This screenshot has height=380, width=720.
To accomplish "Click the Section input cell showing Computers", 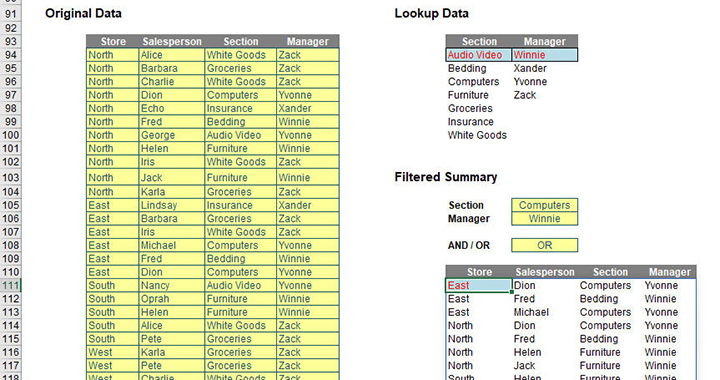I will pyautogui.click(x=545, y=205).
